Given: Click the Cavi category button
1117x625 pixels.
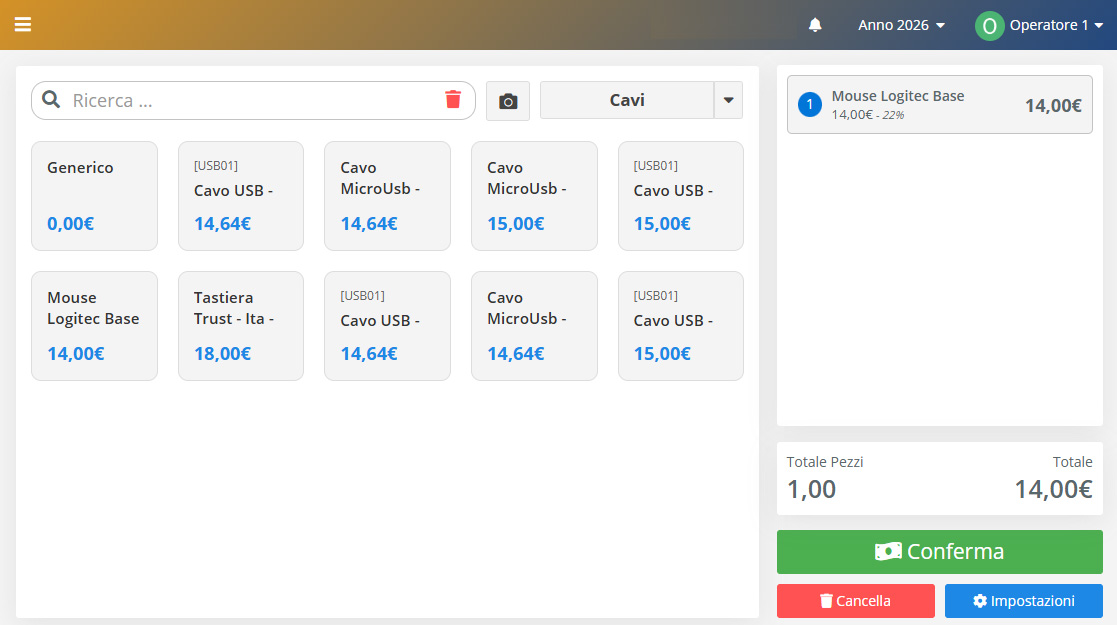Looking at the screenshot, I should pyautogui.click(x=627, y=100).
